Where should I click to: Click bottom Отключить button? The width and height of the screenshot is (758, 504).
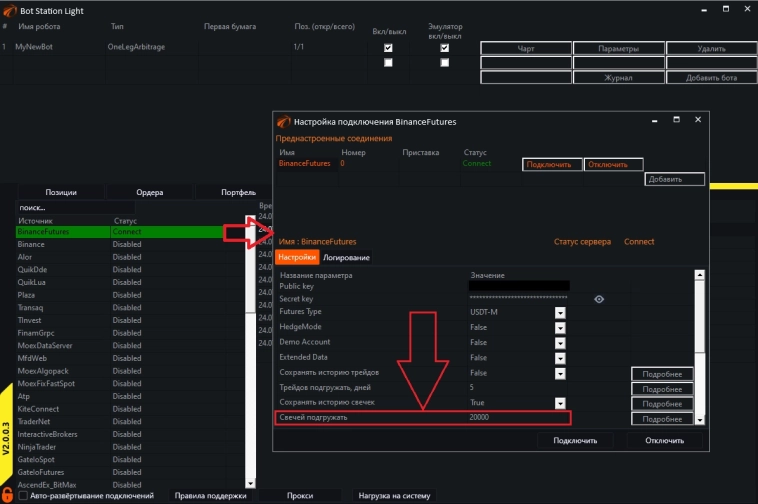click(664, 441)
